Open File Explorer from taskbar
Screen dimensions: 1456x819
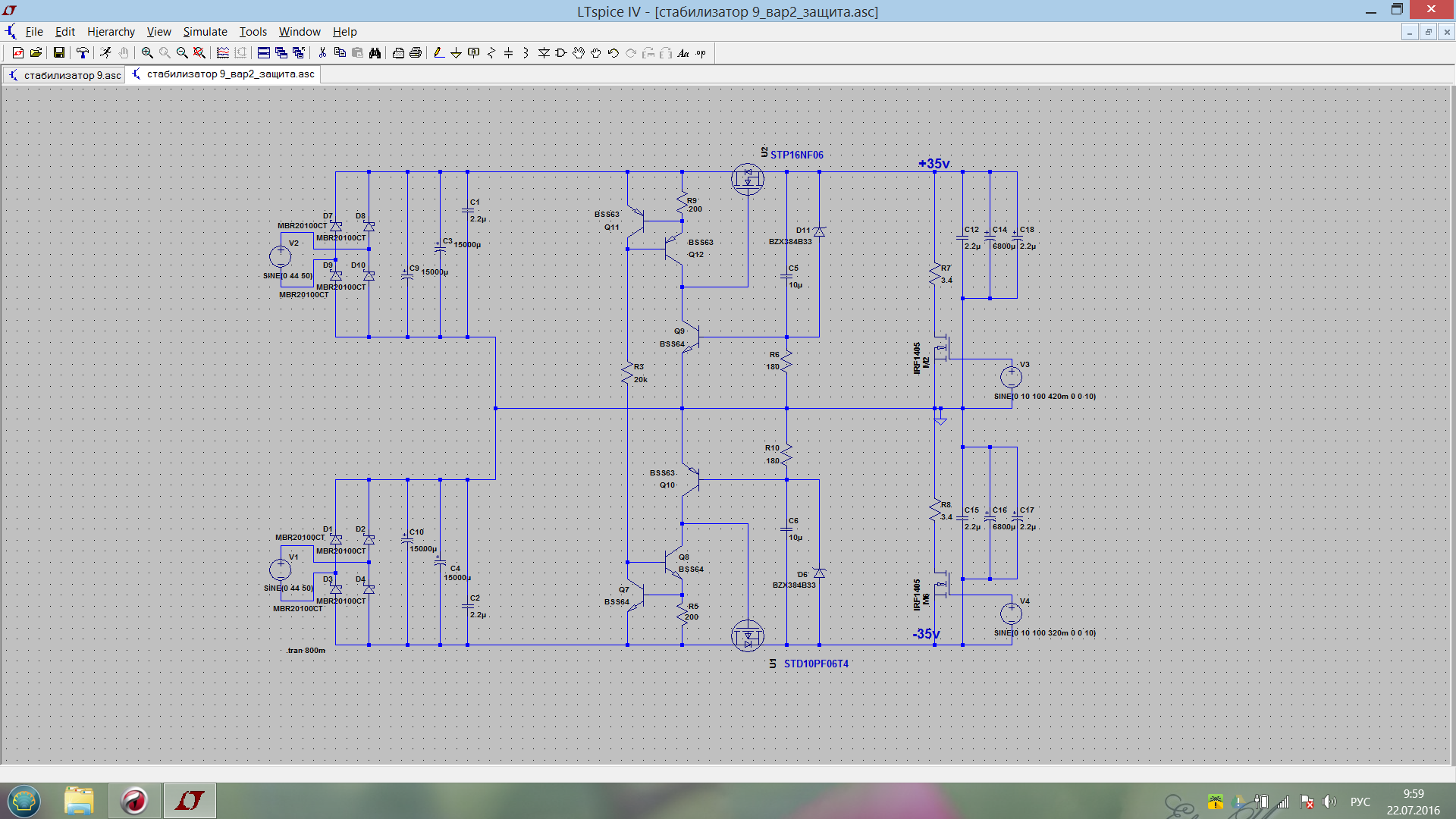coord(79,801)
